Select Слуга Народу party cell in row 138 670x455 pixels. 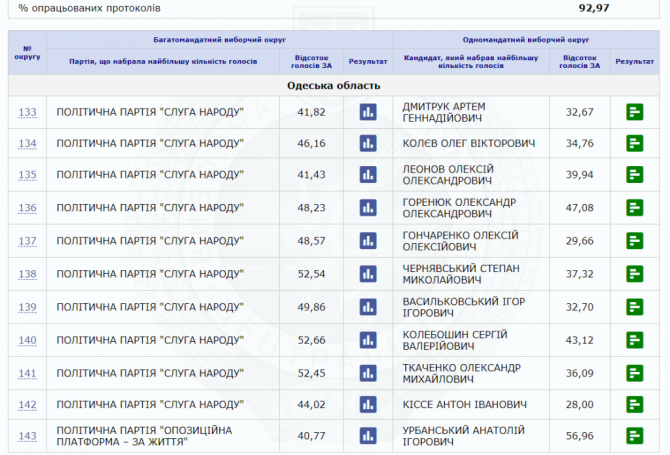tap(163, 274)
